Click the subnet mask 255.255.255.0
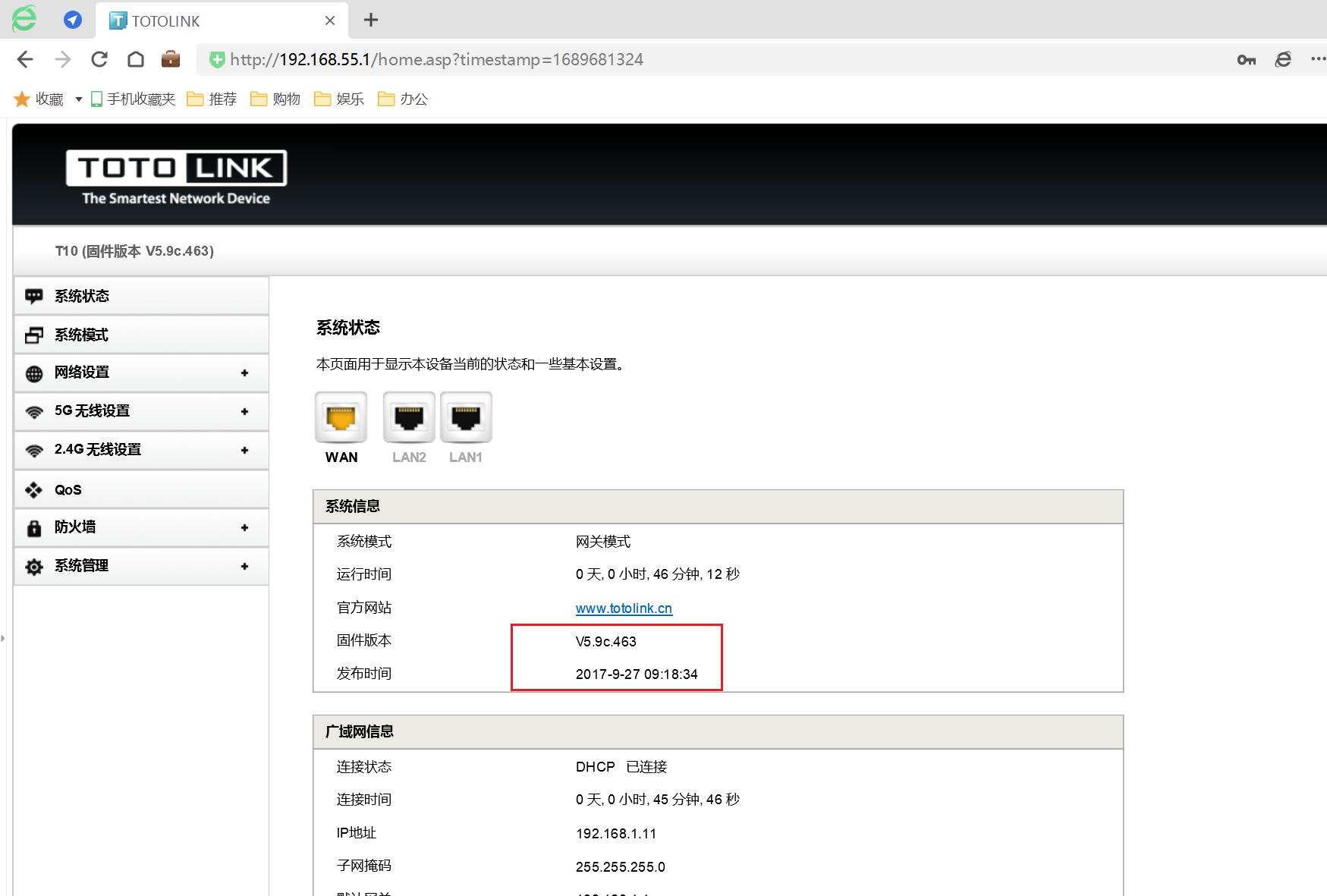1327x896 pixels. point(621,867)
